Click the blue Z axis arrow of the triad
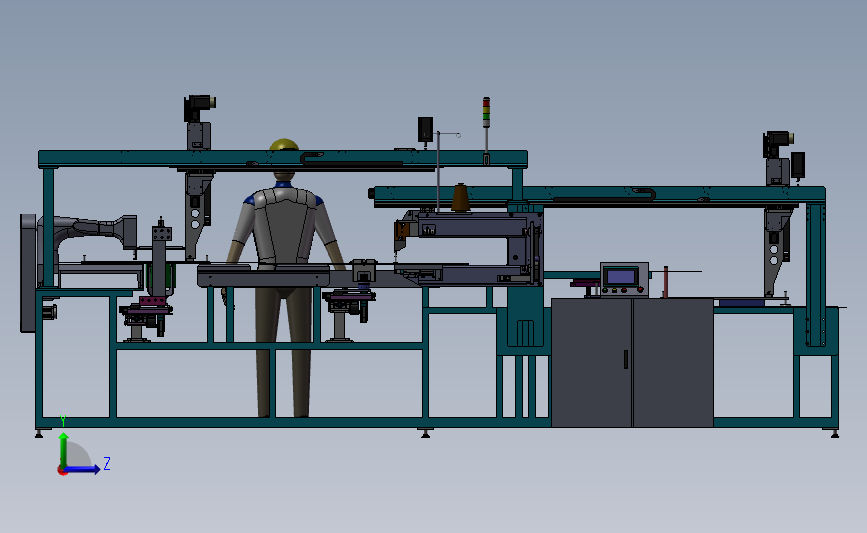867x533 pixels. (x=83, y=469)
